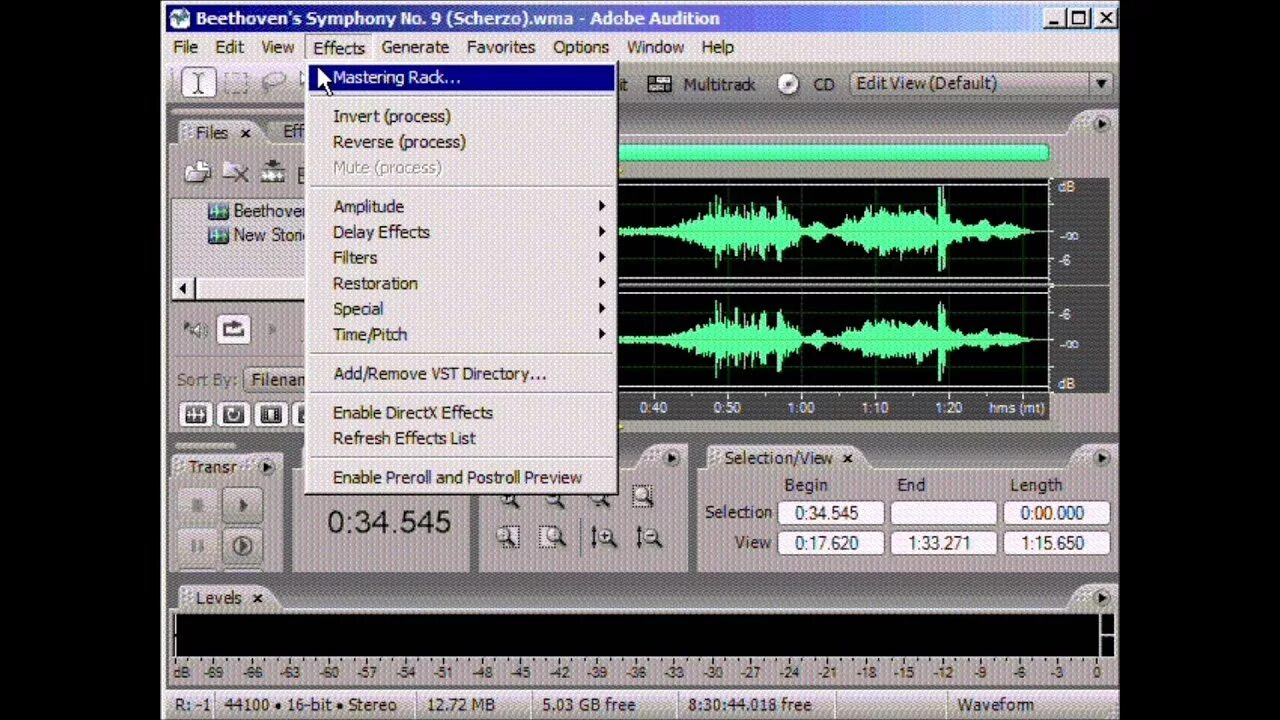Expand the Special submenu

tap(461, 309)
